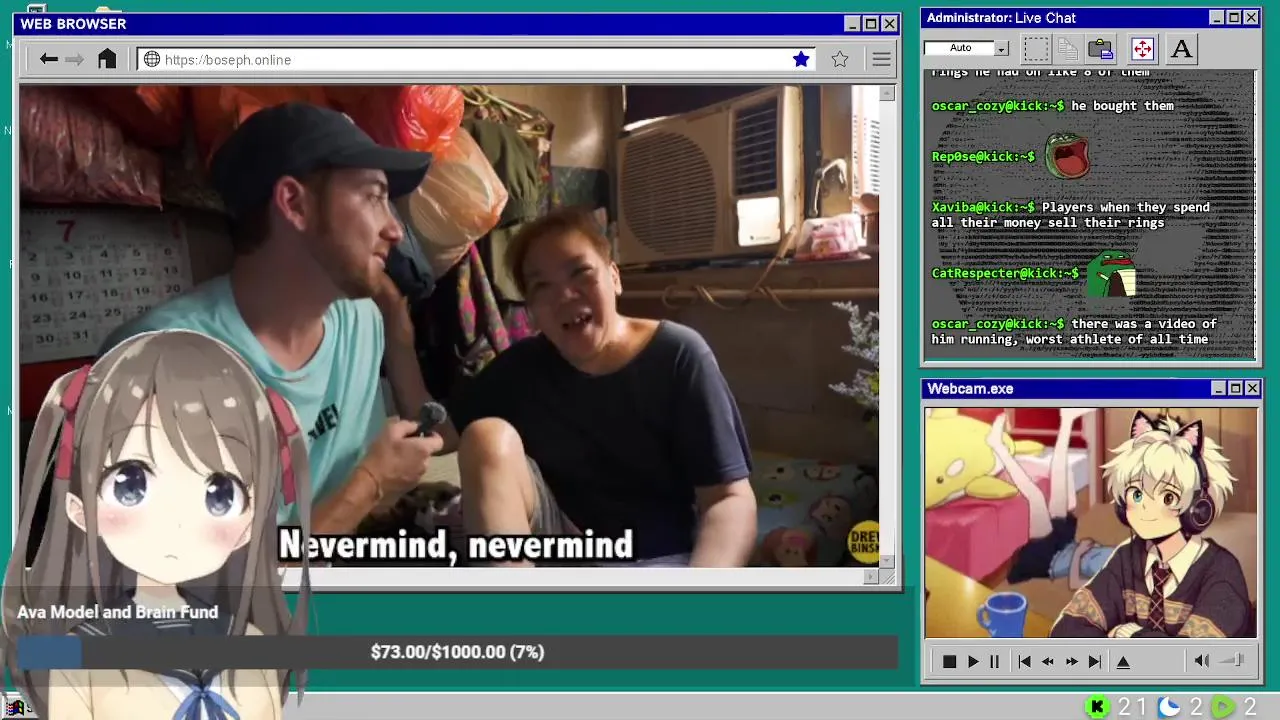This screenshot has width=1280, height=720.
Task: Skip to next track in Webcam.exe
Action: pos(1095,661)
